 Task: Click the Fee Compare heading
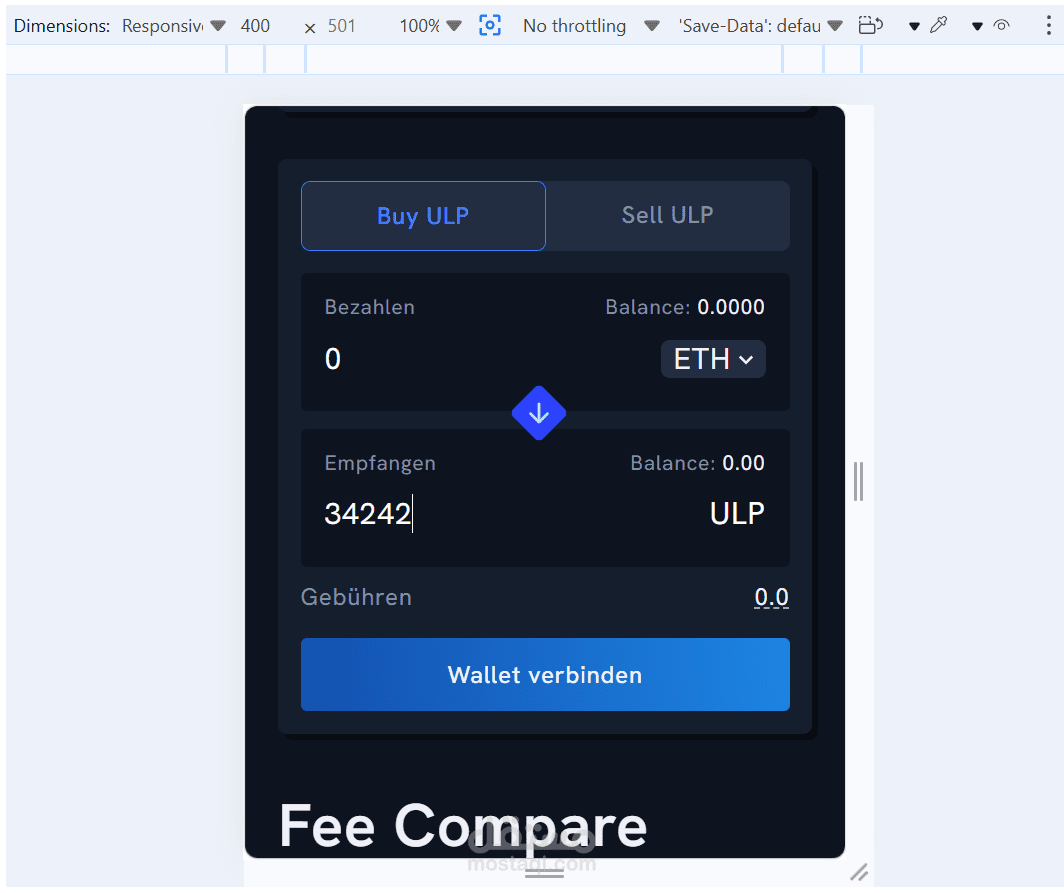(x=463, y=826)
